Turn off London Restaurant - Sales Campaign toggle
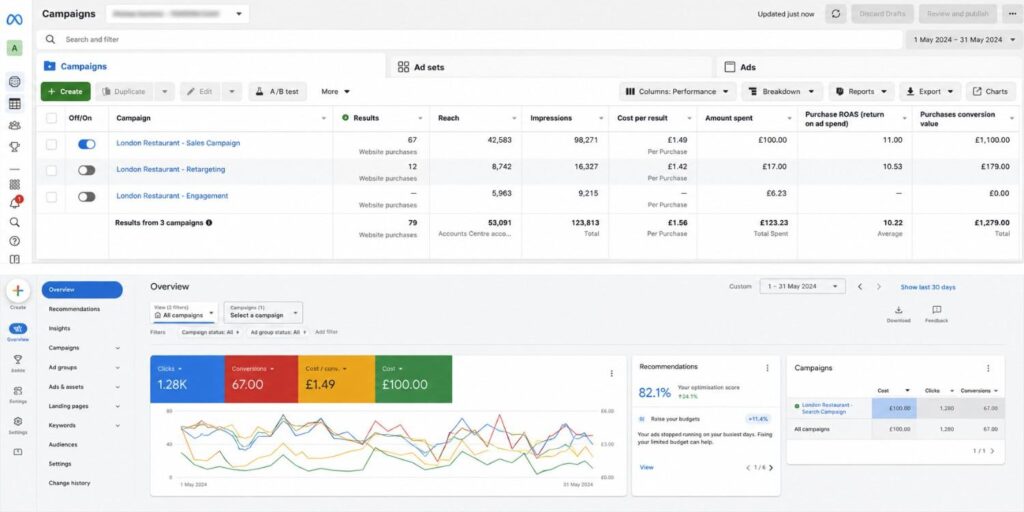Image resolution: width=1024 pixels, height=512 pixels. [x=86, y=144]
